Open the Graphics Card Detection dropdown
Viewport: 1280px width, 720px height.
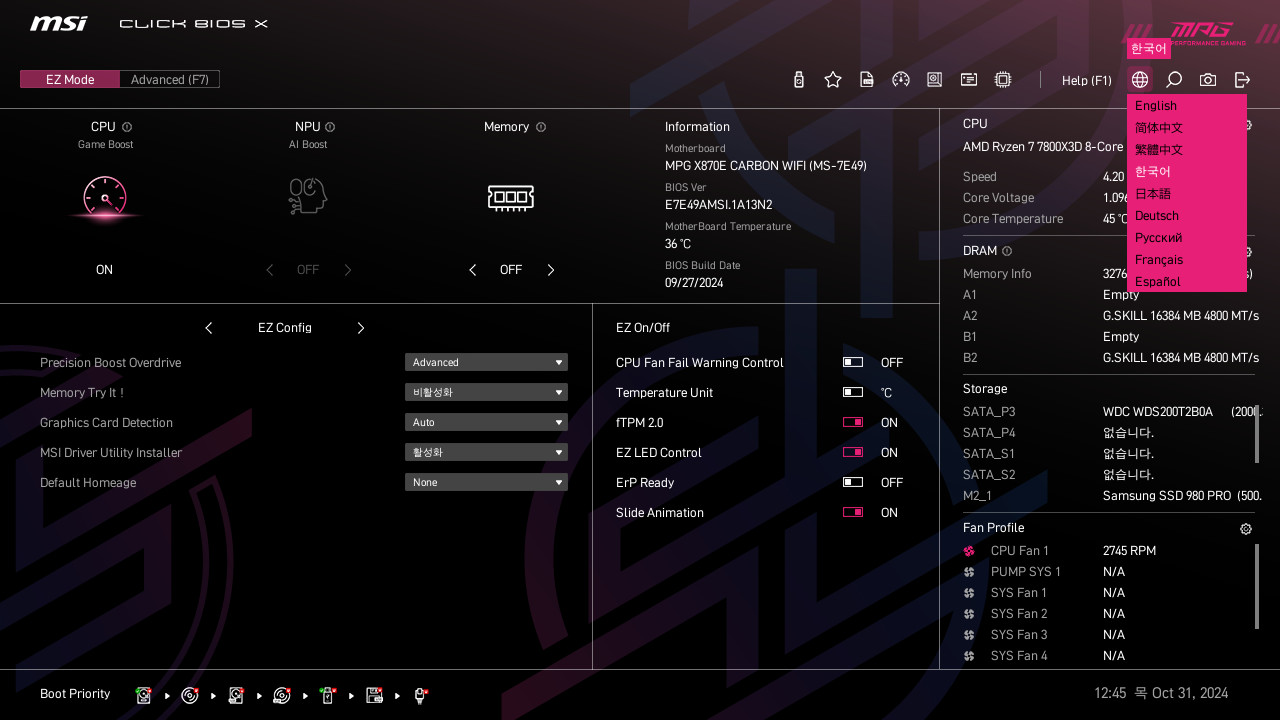[x=486, y=422]
